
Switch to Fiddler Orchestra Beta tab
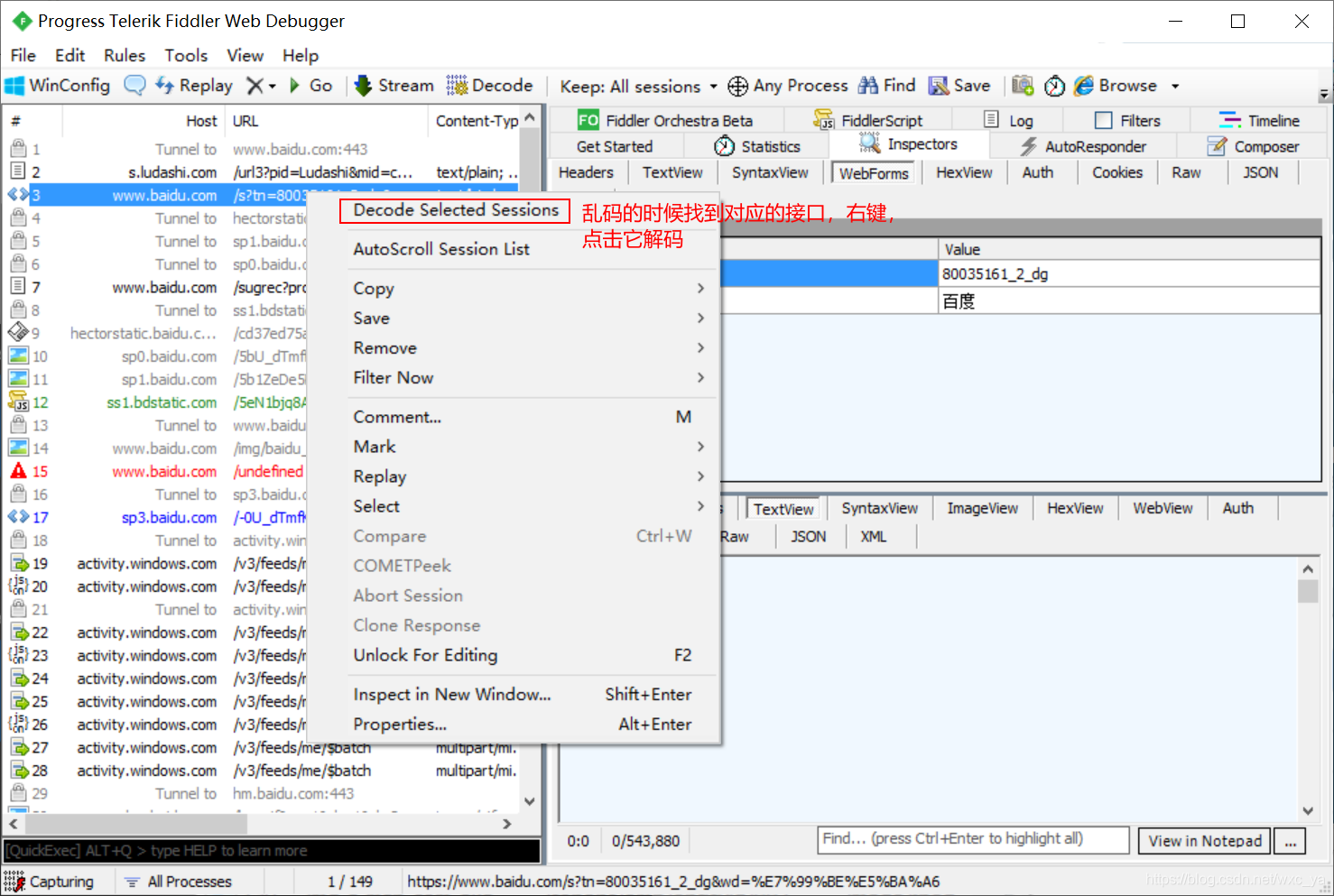pos(665,120)
